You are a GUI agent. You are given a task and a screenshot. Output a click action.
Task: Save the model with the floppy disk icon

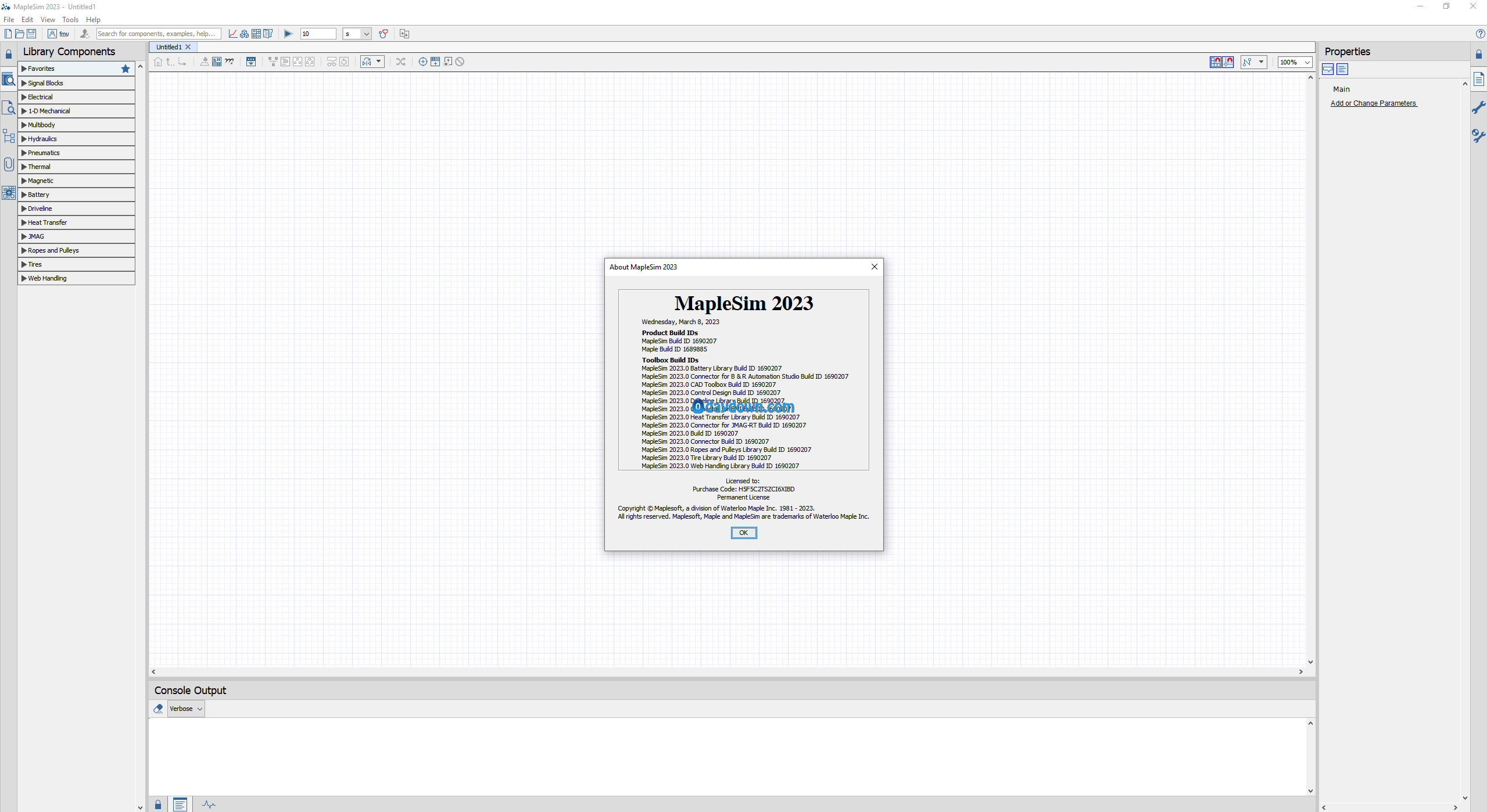point(31,34)
